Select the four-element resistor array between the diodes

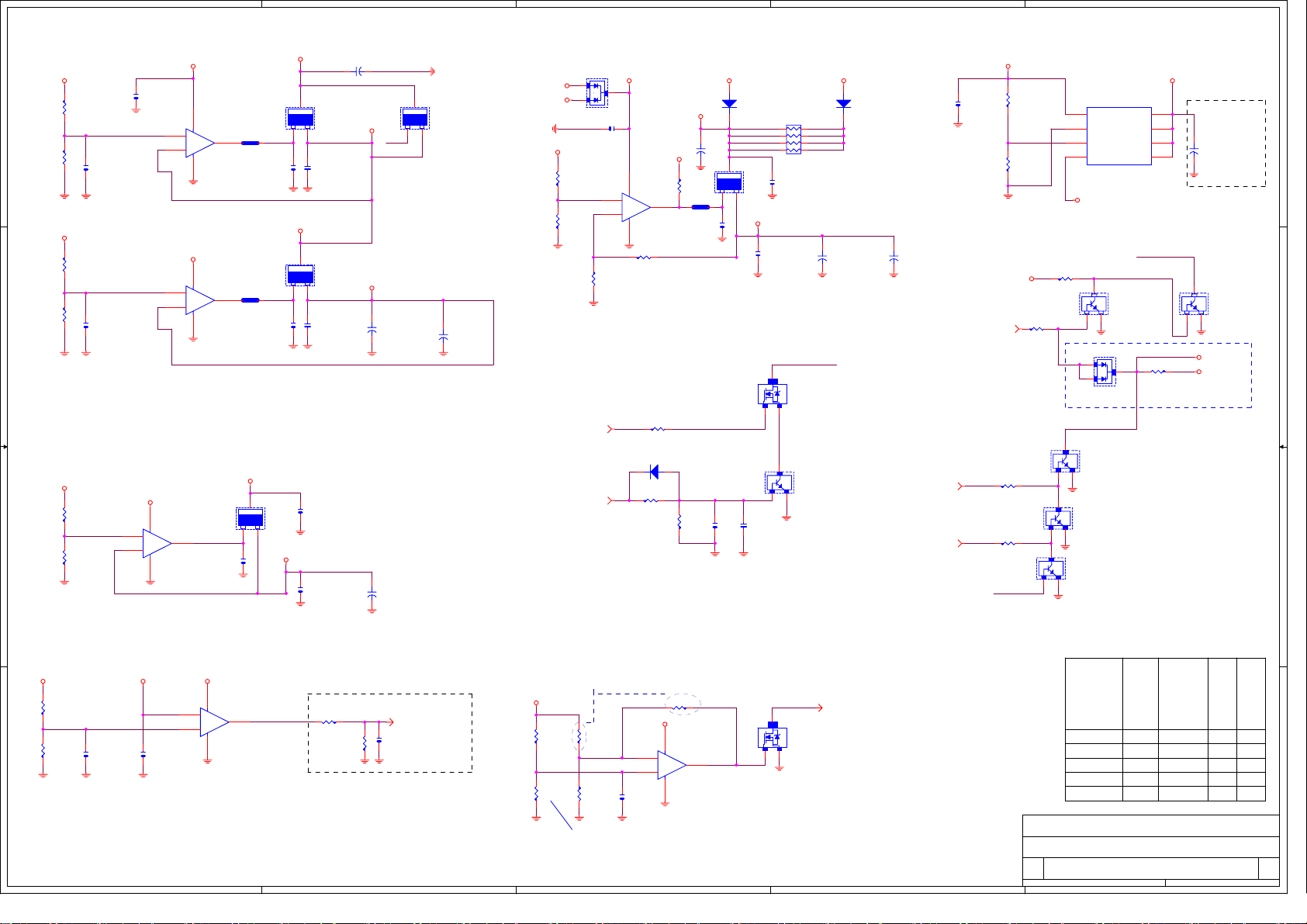pos(794,140)
